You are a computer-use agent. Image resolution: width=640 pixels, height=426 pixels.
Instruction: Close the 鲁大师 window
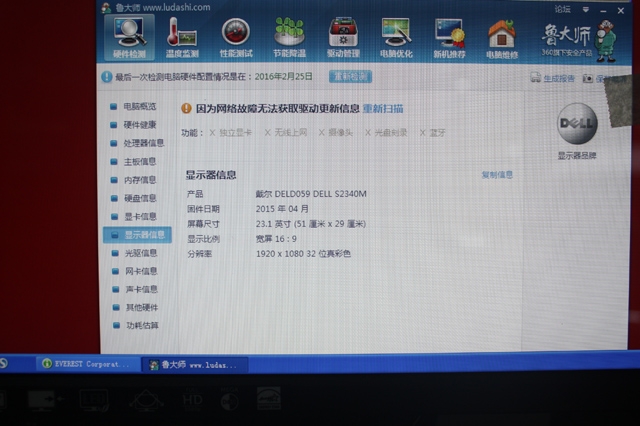621,11
